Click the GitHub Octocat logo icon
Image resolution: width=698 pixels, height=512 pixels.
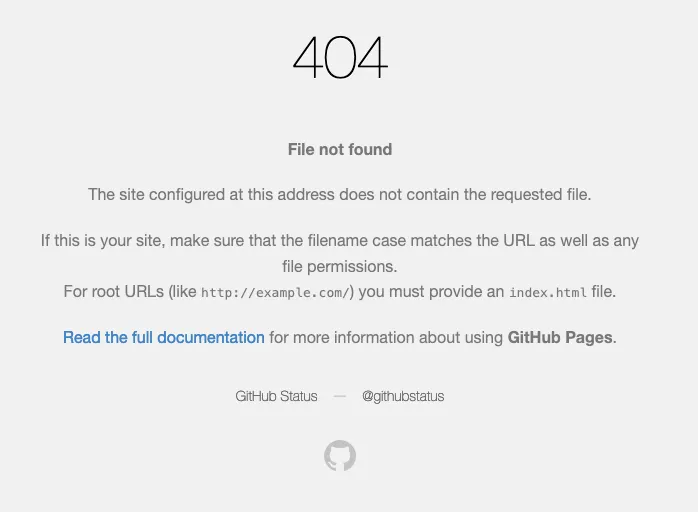[340, 456]
